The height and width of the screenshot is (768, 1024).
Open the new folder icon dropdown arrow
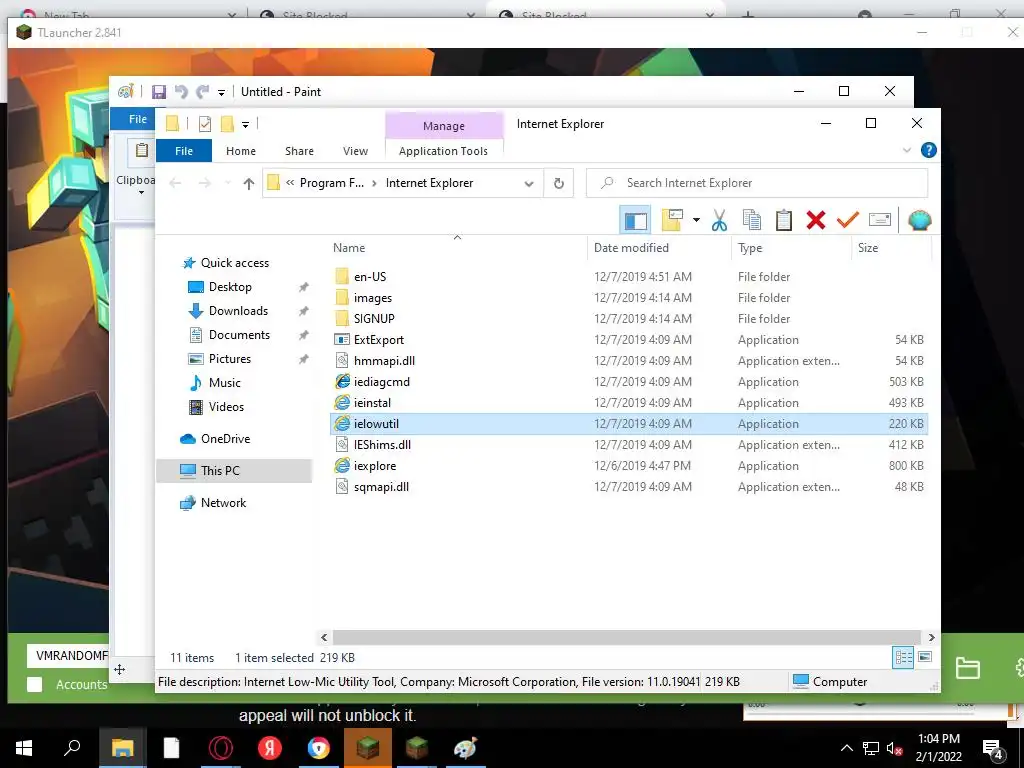[x=696, y=220]
